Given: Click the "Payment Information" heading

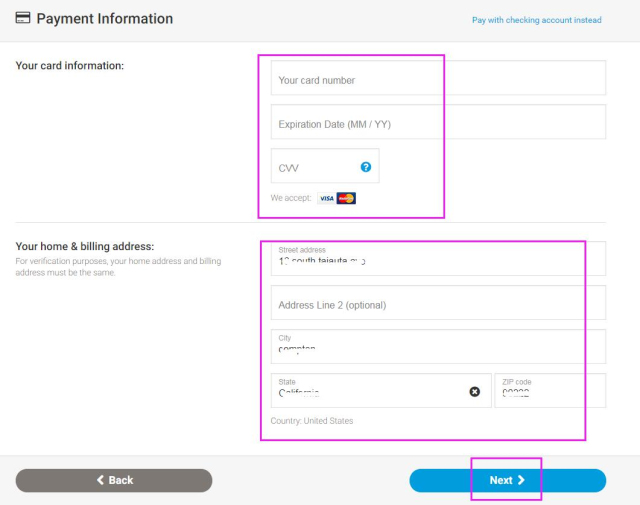Looking at the screenshot, I should point(104,19).
